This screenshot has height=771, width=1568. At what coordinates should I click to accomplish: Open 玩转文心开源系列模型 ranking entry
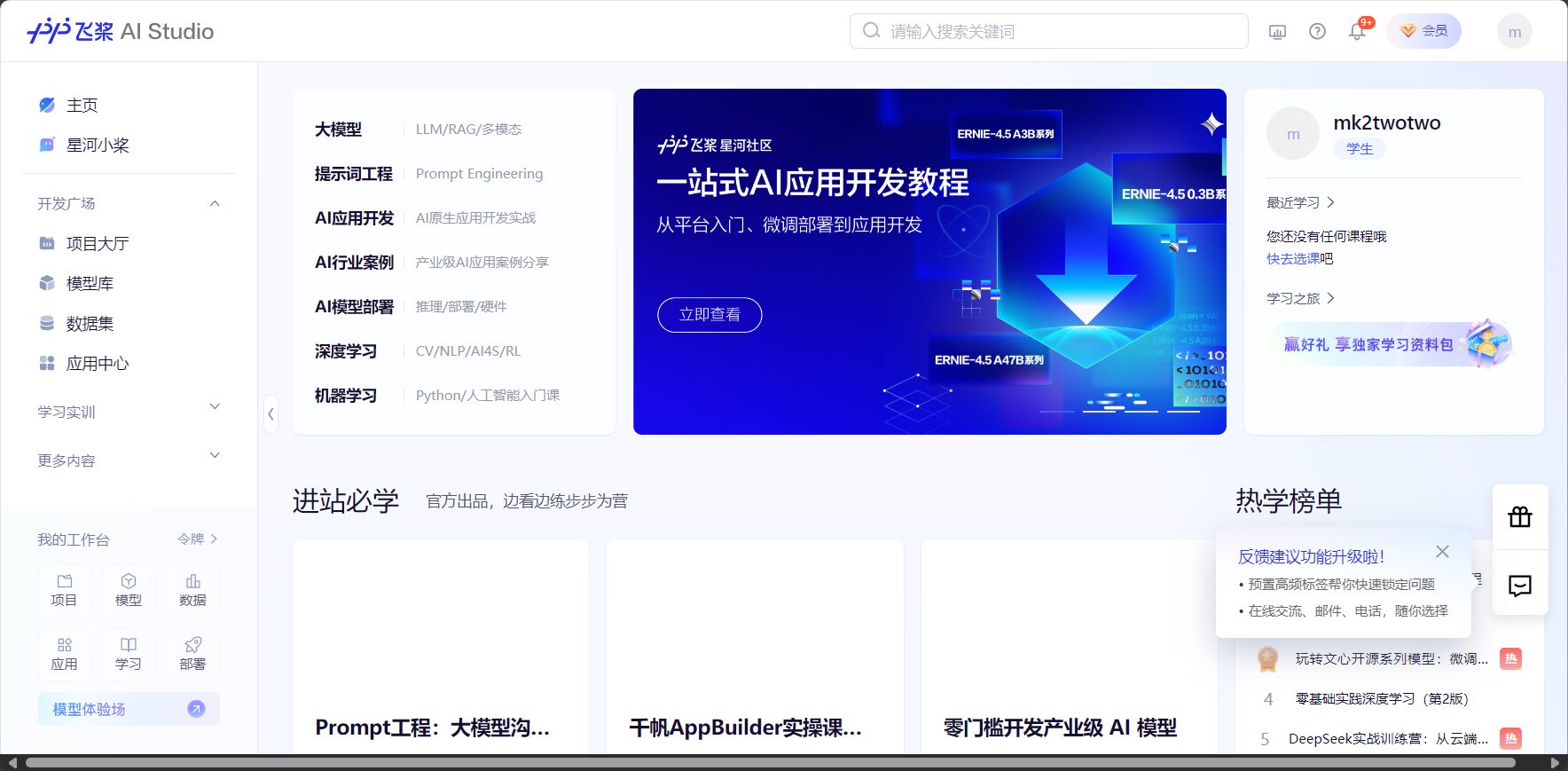(1391, 658)
